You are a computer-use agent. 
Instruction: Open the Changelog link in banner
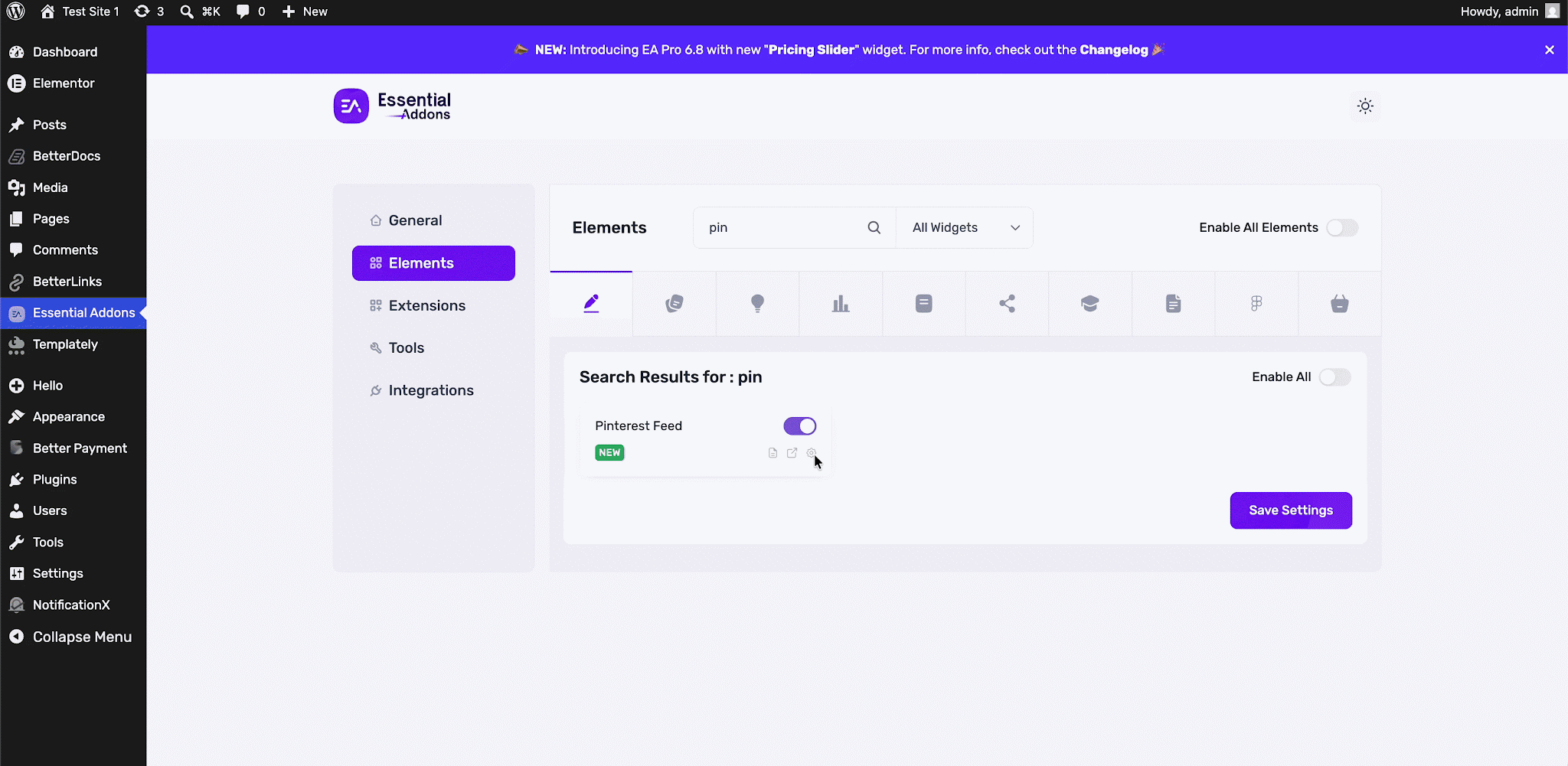point(1114,50)
